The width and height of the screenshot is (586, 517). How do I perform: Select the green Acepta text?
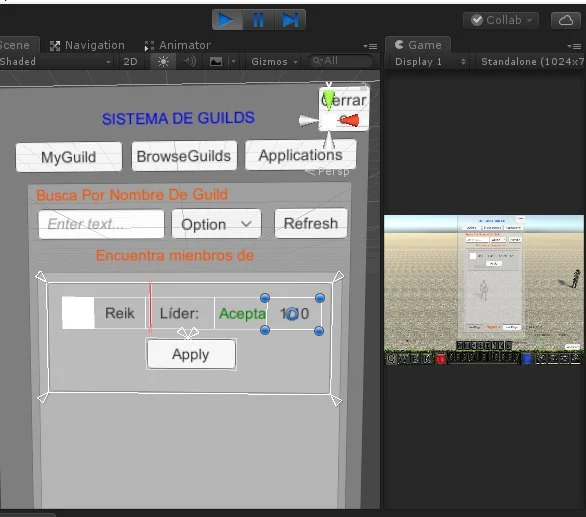pyautogui.click(x=243, y=314)
